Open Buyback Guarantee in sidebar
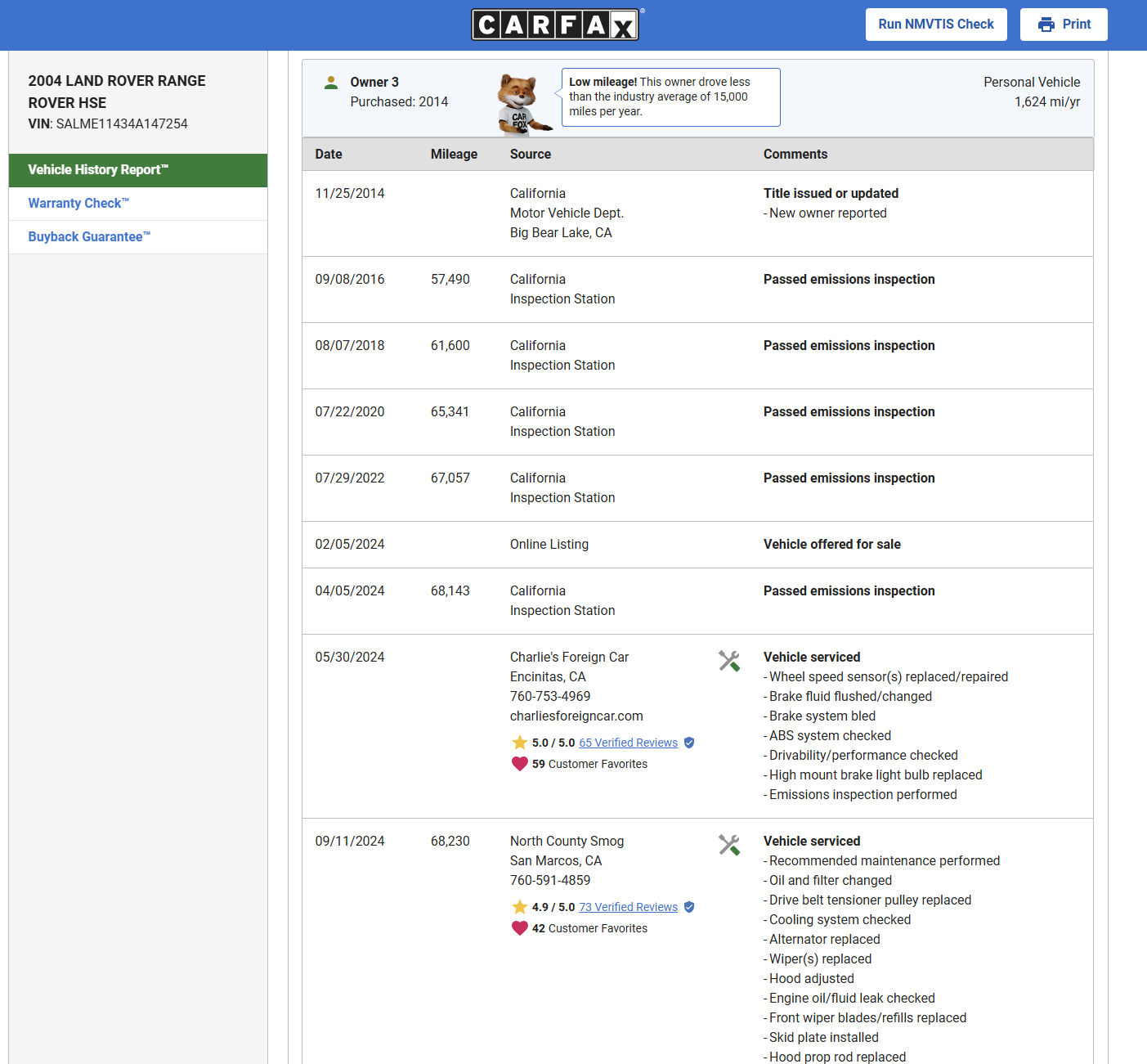The width and height of the screenshot is (1147, 1064). pos(138,237)
